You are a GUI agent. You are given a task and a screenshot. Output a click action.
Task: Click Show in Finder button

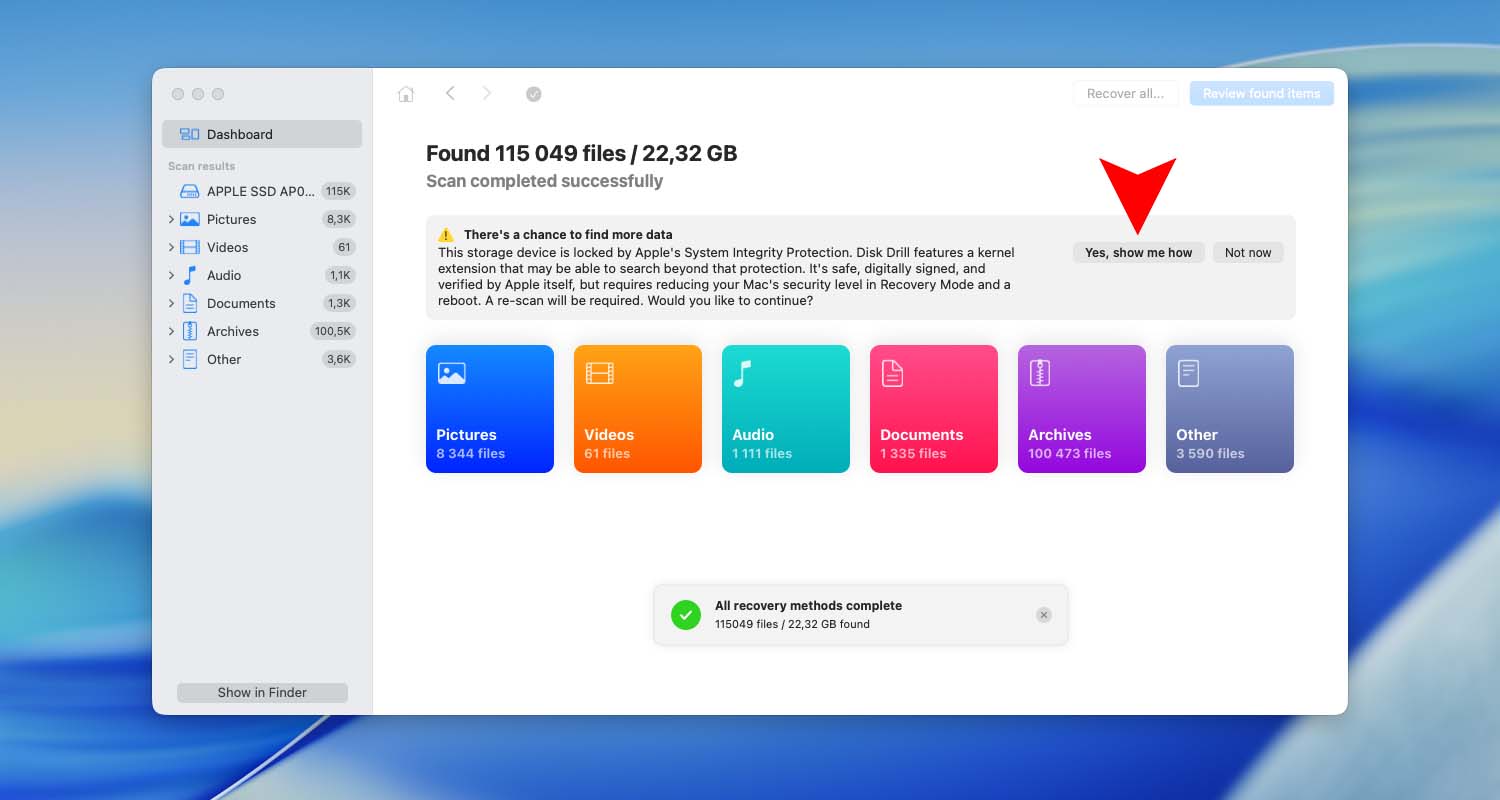(x=262, y=692)
